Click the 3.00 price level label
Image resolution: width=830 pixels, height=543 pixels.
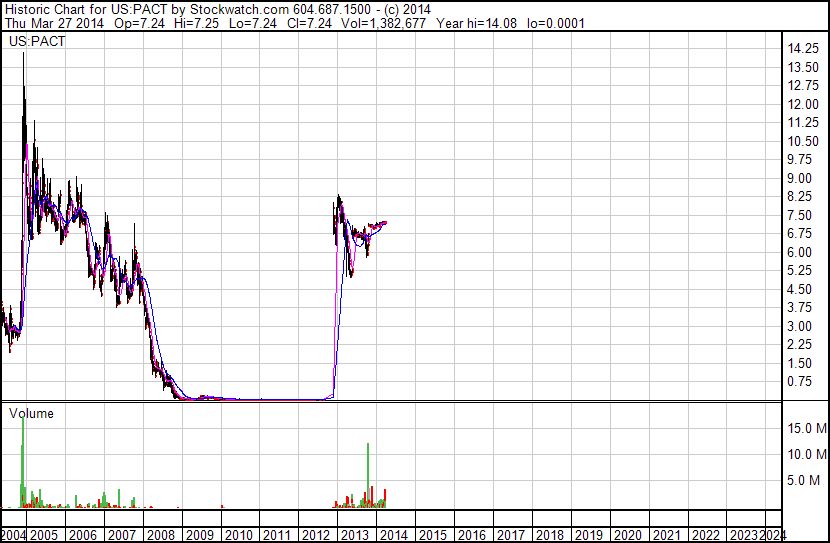(802, 326)
